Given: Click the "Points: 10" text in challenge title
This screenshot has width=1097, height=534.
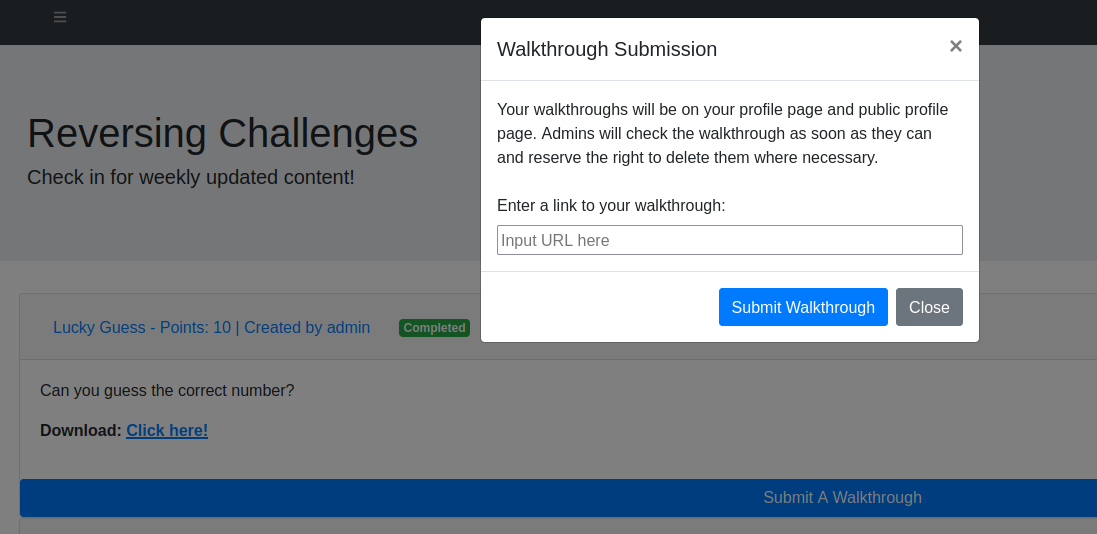Looking at the screenshot, I should tap(197, 327).
